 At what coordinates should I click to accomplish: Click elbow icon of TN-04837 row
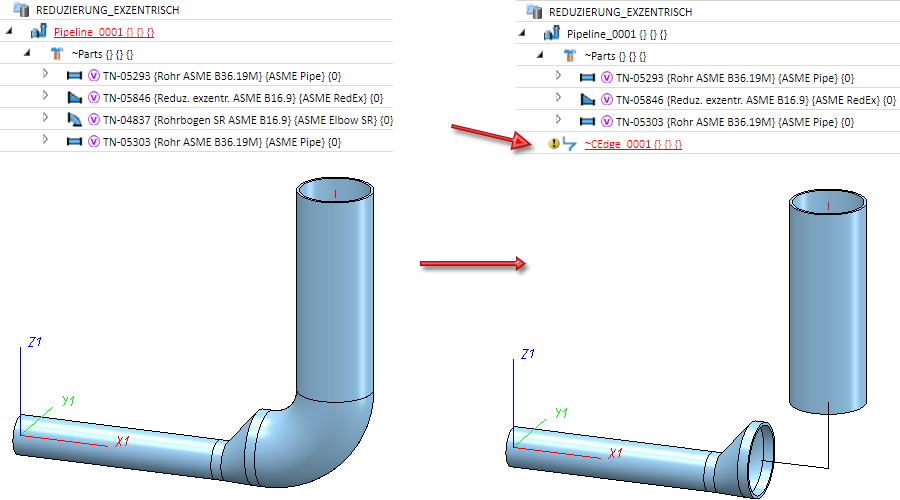pyautogui.click(x=75, y=119)
